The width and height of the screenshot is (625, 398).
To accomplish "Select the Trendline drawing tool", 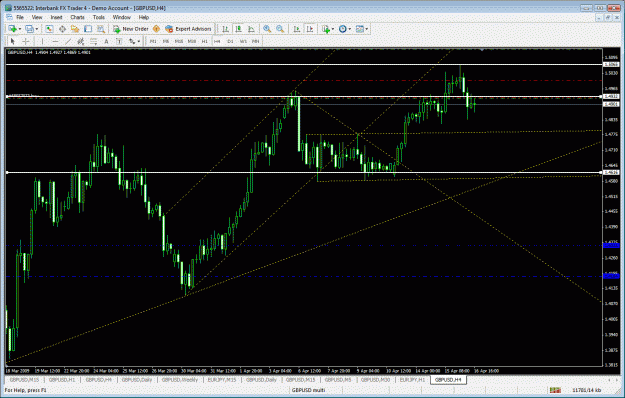I will 68,41.
